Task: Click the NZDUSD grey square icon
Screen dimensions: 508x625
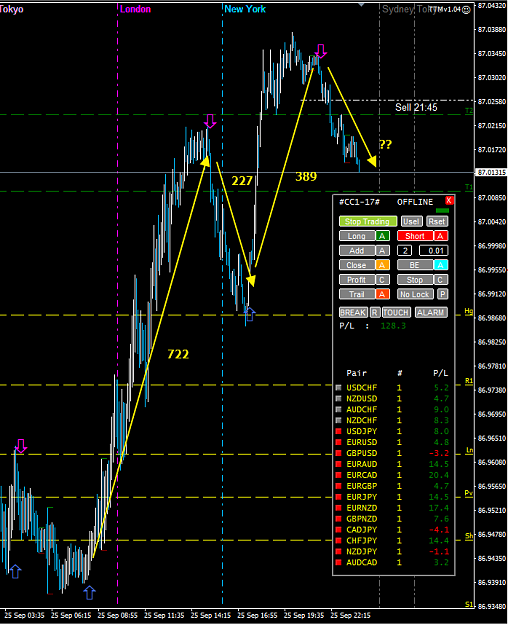Action: pyautogui.click(x=339, y=399)
